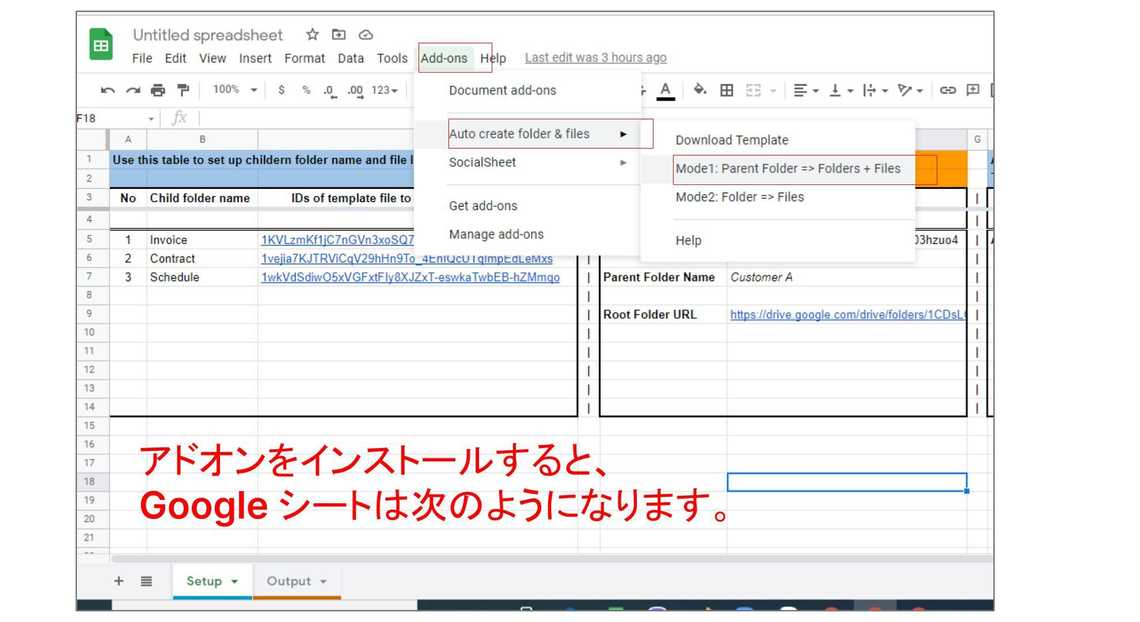Open the borders tool
This screenshot has height=622, width=1140.
(x=727, y=90)
